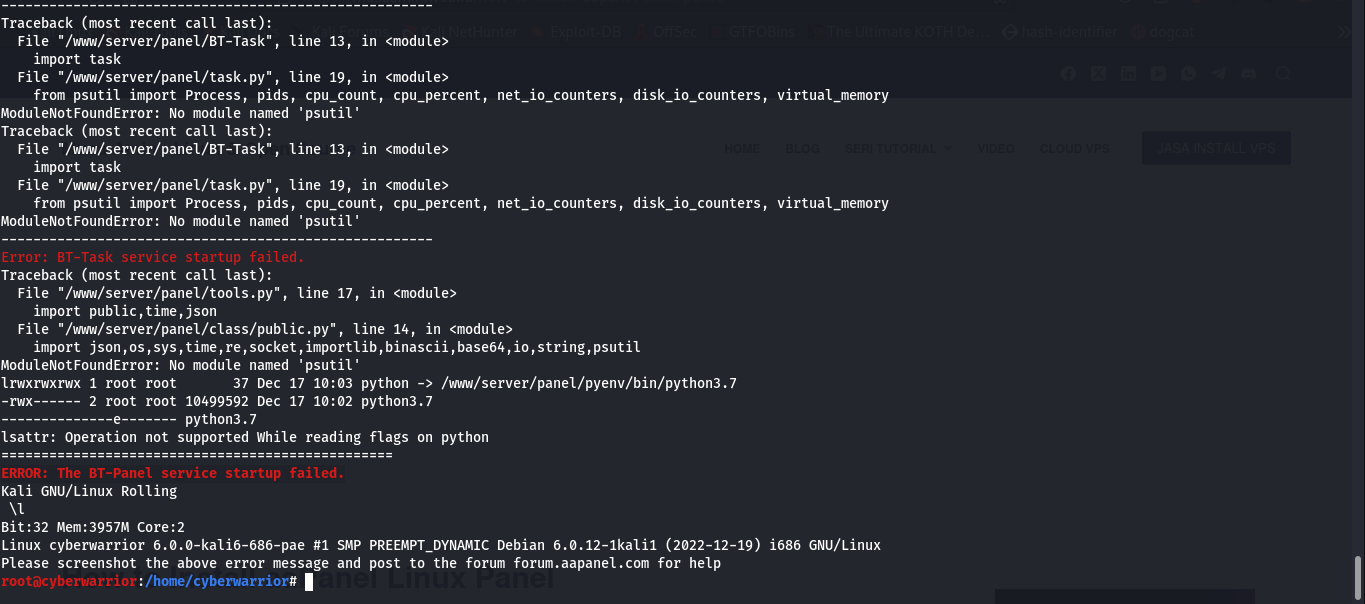Click the website search magnifier icon
Image resolution: width=1365 pixels, height=604 pixels.
(x=1284, y=73)
